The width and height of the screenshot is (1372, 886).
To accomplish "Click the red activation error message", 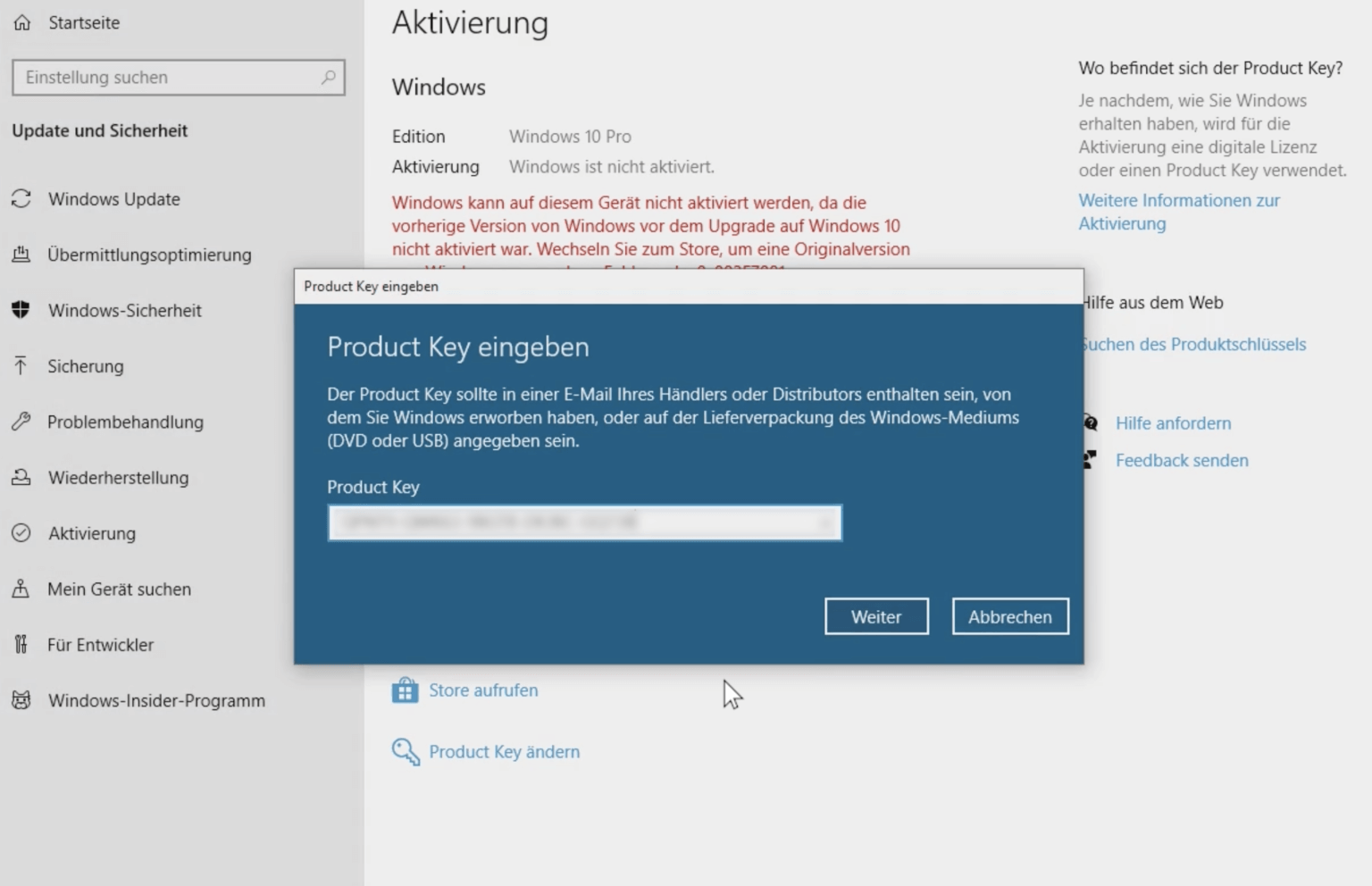I will pyautogui.click(x=650, y=230).
